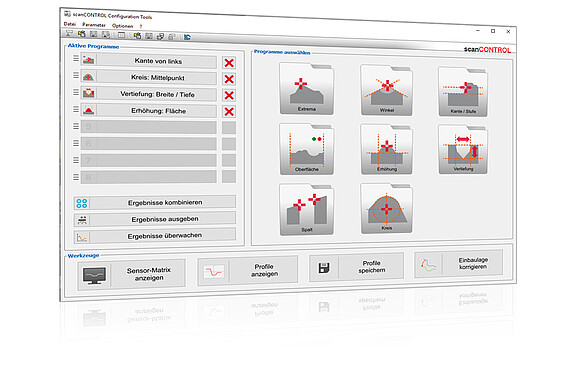The height and width of the screenshot is (384, 576).
Task: Remove the Kante von links program
Action: click(229, 63)
